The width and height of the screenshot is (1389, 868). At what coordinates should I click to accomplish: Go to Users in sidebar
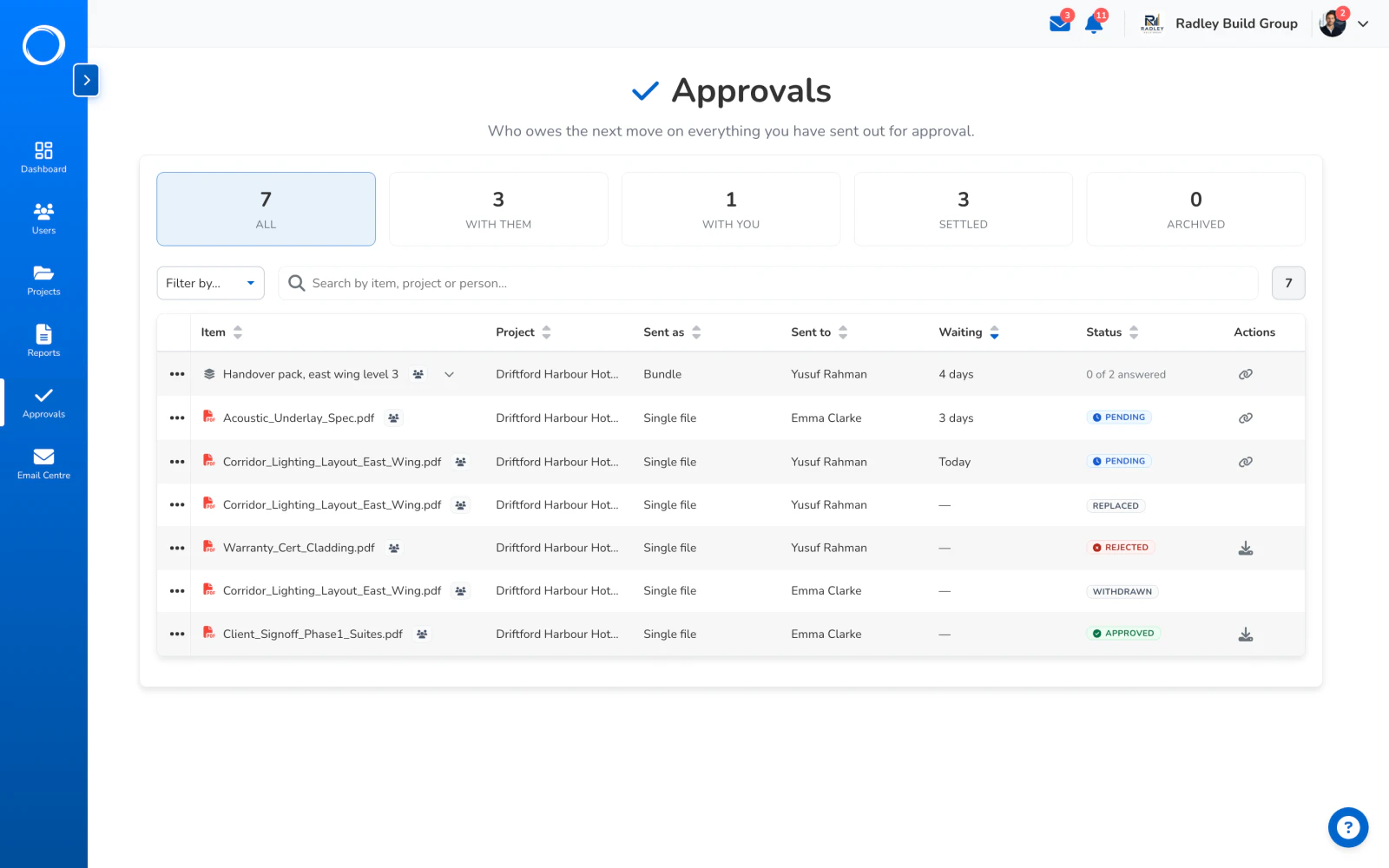pos(43,219)
